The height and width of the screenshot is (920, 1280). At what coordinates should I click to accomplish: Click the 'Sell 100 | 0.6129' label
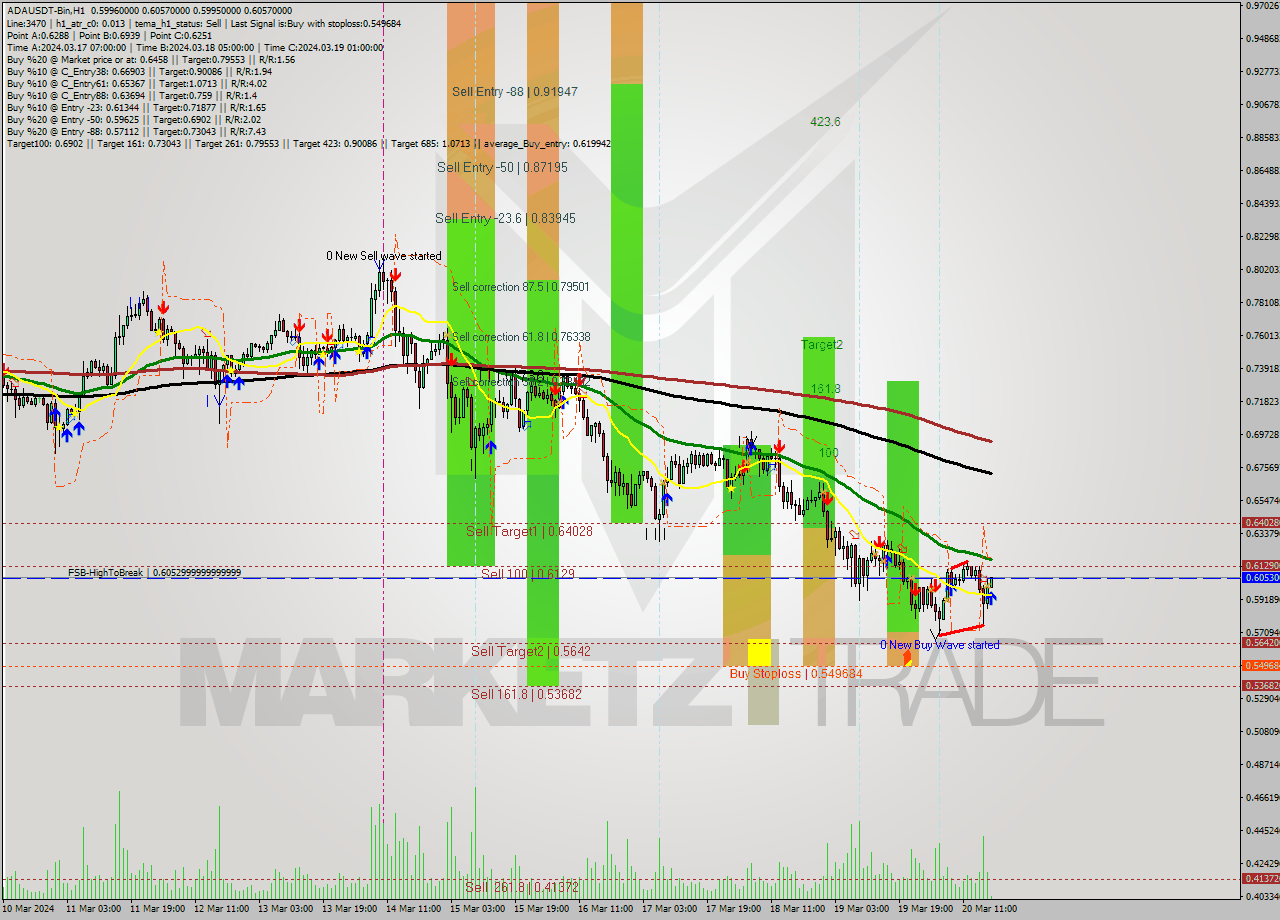527,573
